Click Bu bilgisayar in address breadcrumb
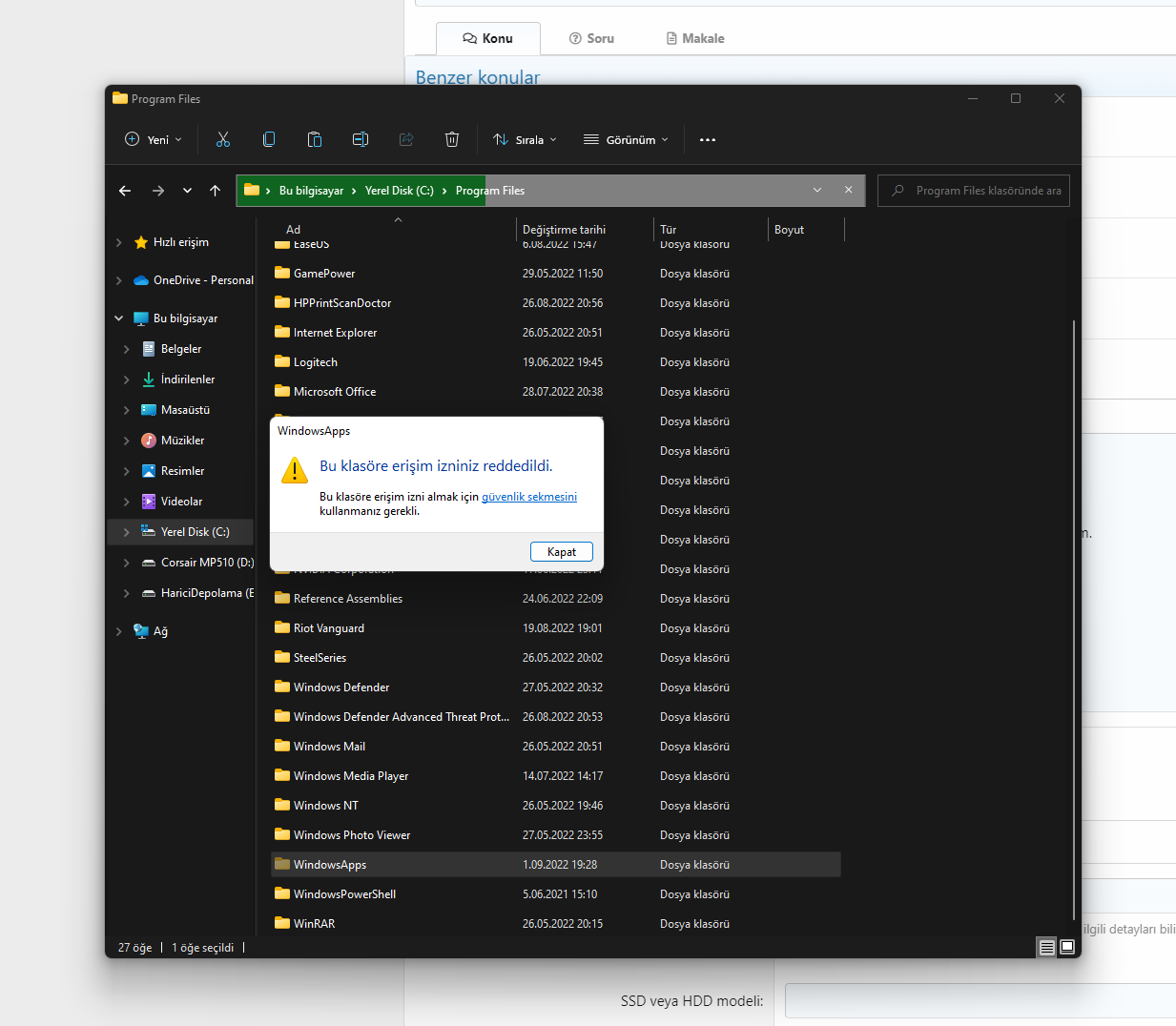The height and width of the screenshot is (1026, 1176). click(311, 191)
